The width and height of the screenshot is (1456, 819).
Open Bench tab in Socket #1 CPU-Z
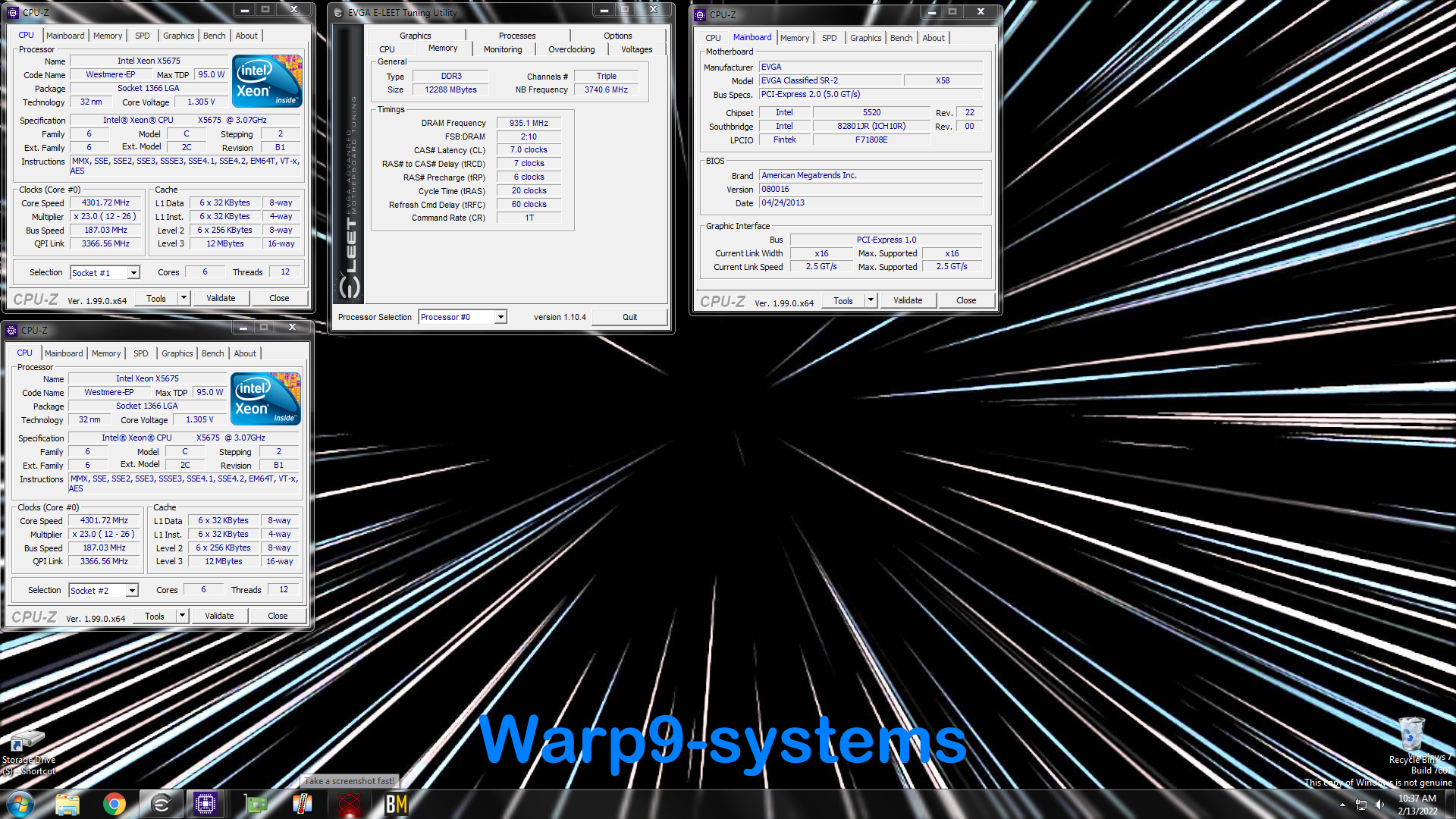point(215,36)
